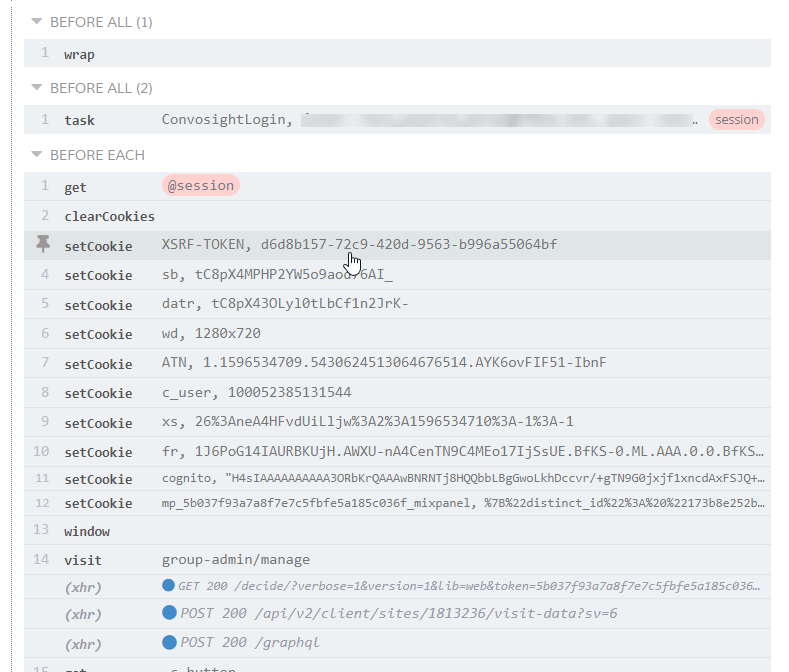789x672 pixels.
Task: Collapse the BEFORE EACH section
Action: coord(37,154)
